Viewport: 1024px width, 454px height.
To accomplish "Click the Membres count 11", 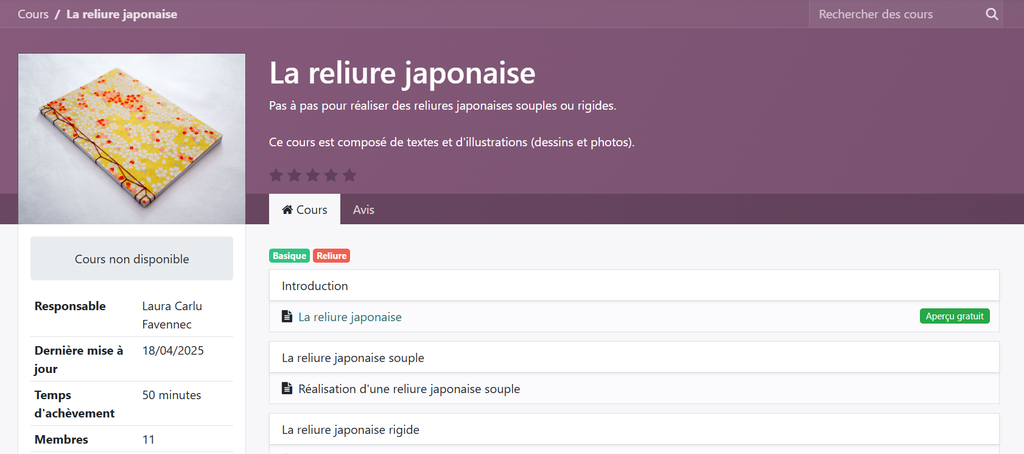I will (x=148, y=439).
